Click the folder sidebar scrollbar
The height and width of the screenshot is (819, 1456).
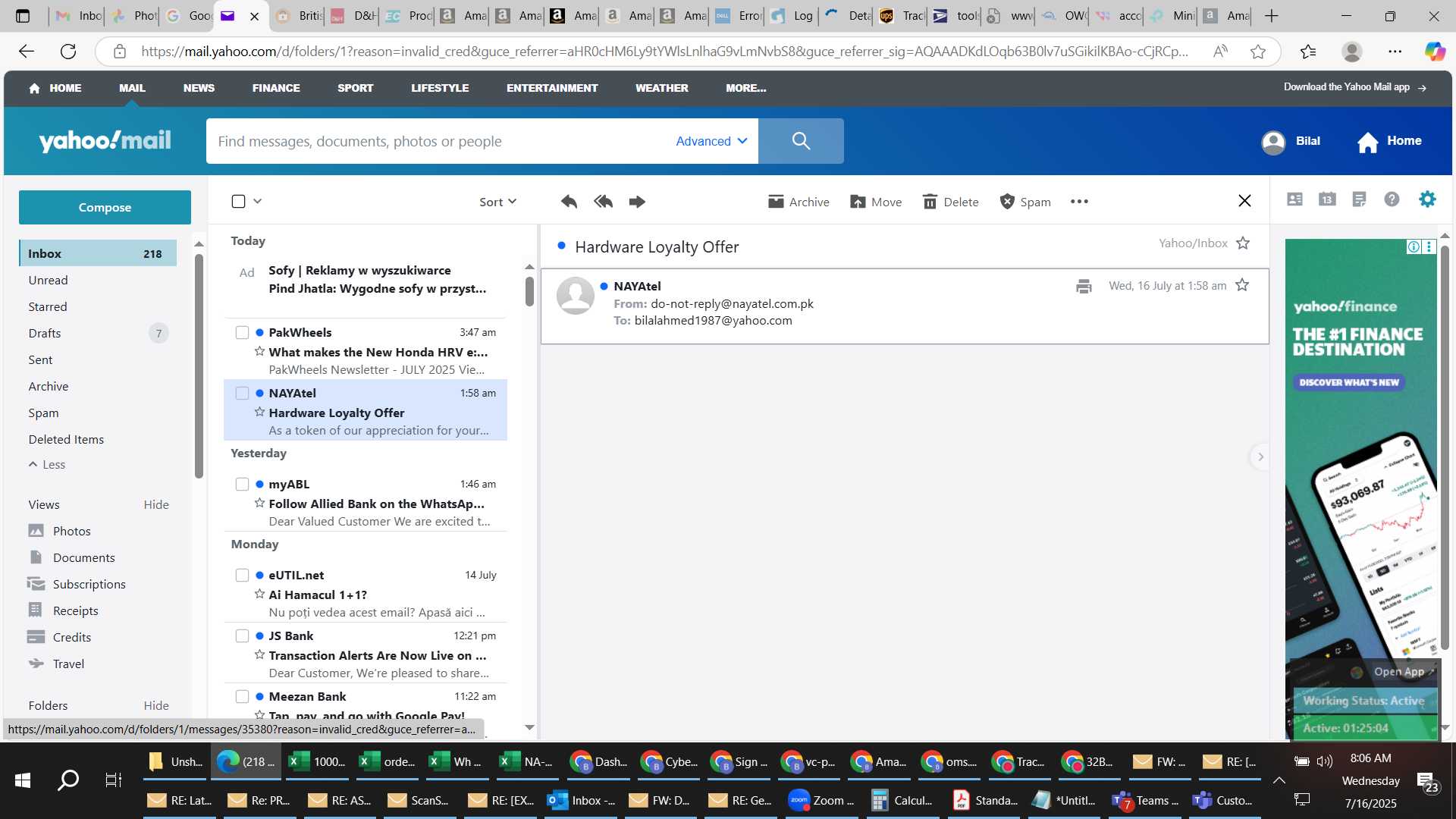pos(199,364)
